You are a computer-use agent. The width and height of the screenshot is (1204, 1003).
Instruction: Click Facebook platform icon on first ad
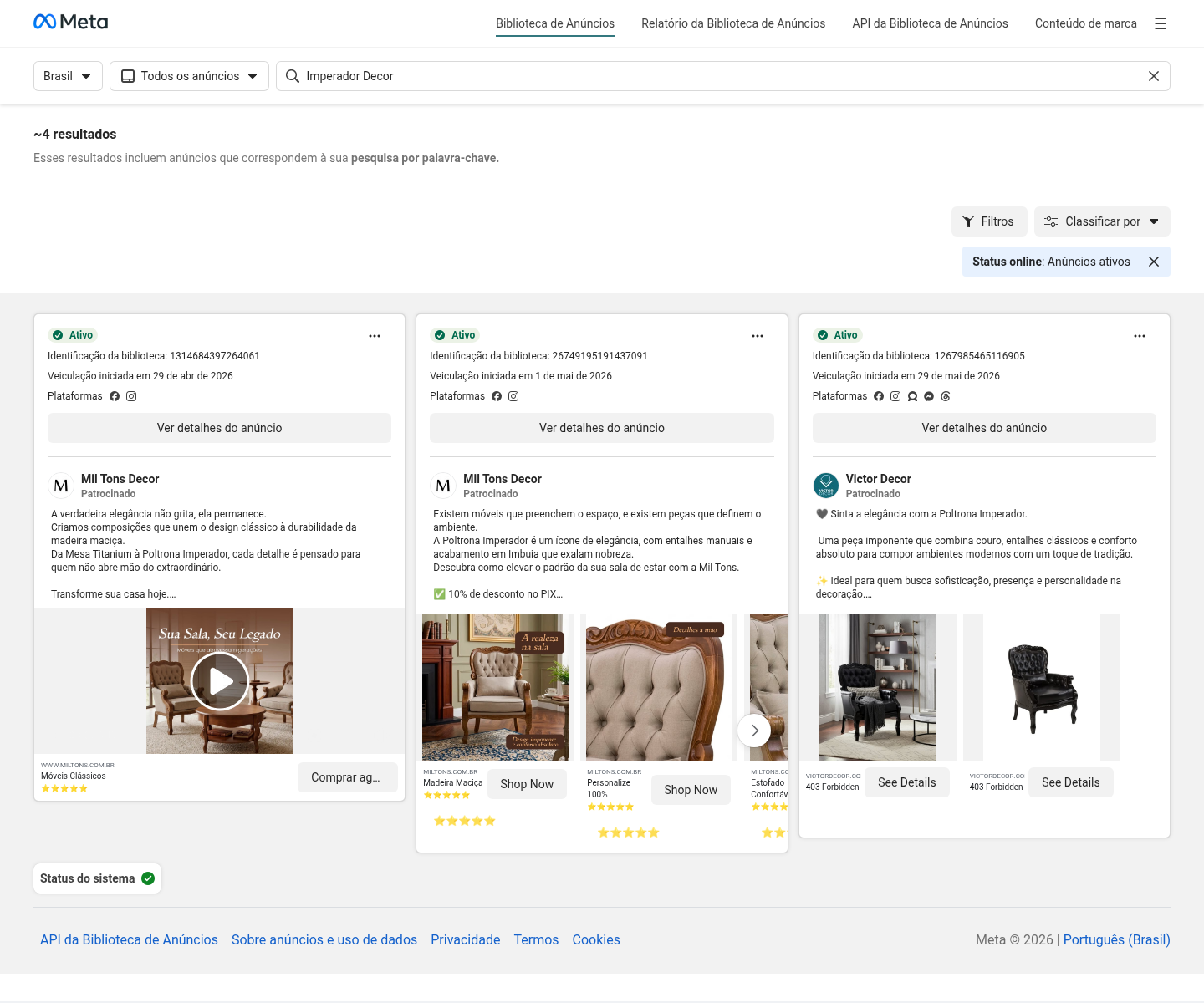pos(115,396)
